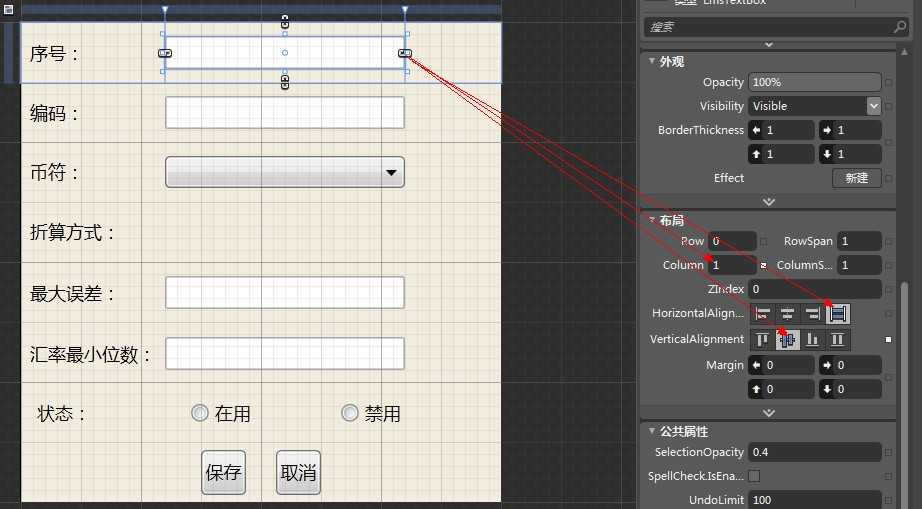Set VerticalAlignment to Top
922x509 pixels.
[763, 340]
